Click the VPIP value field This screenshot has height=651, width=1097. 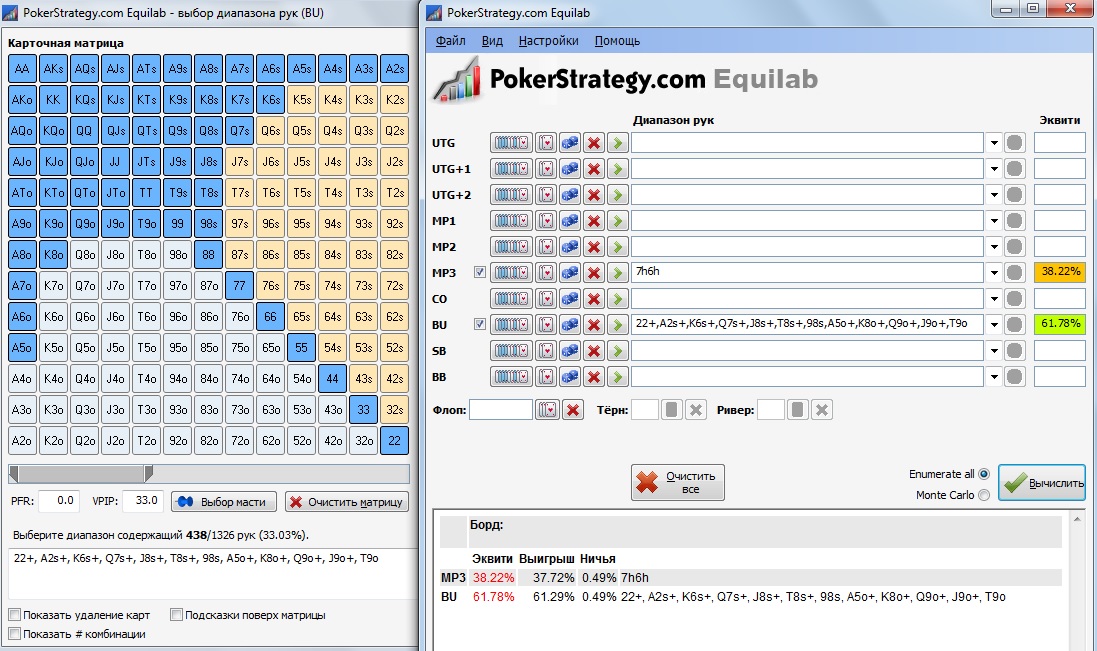[143, 501]
